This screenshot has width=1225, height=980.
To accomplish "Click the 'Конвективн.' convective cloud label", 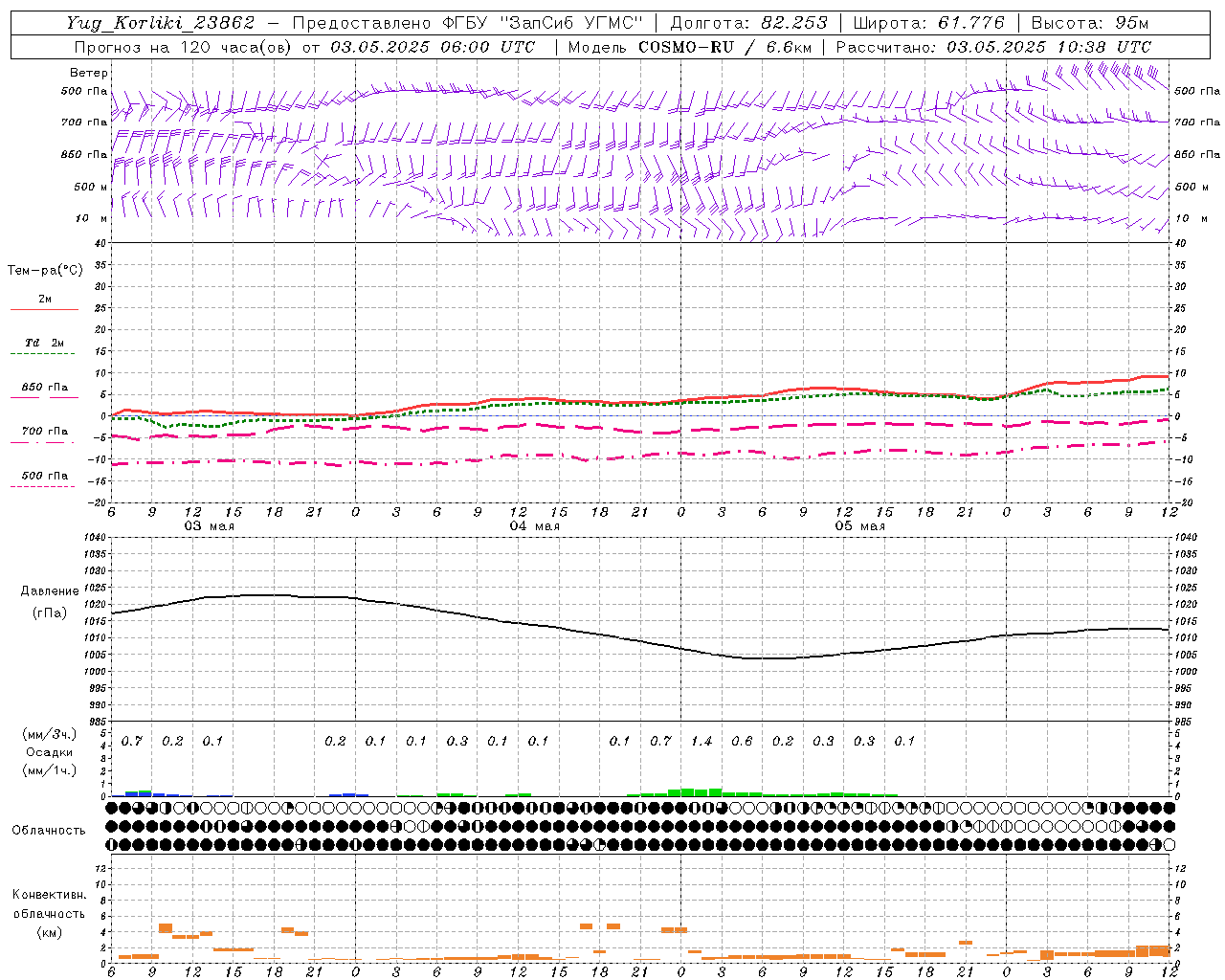I will click(x=49, y=895).
